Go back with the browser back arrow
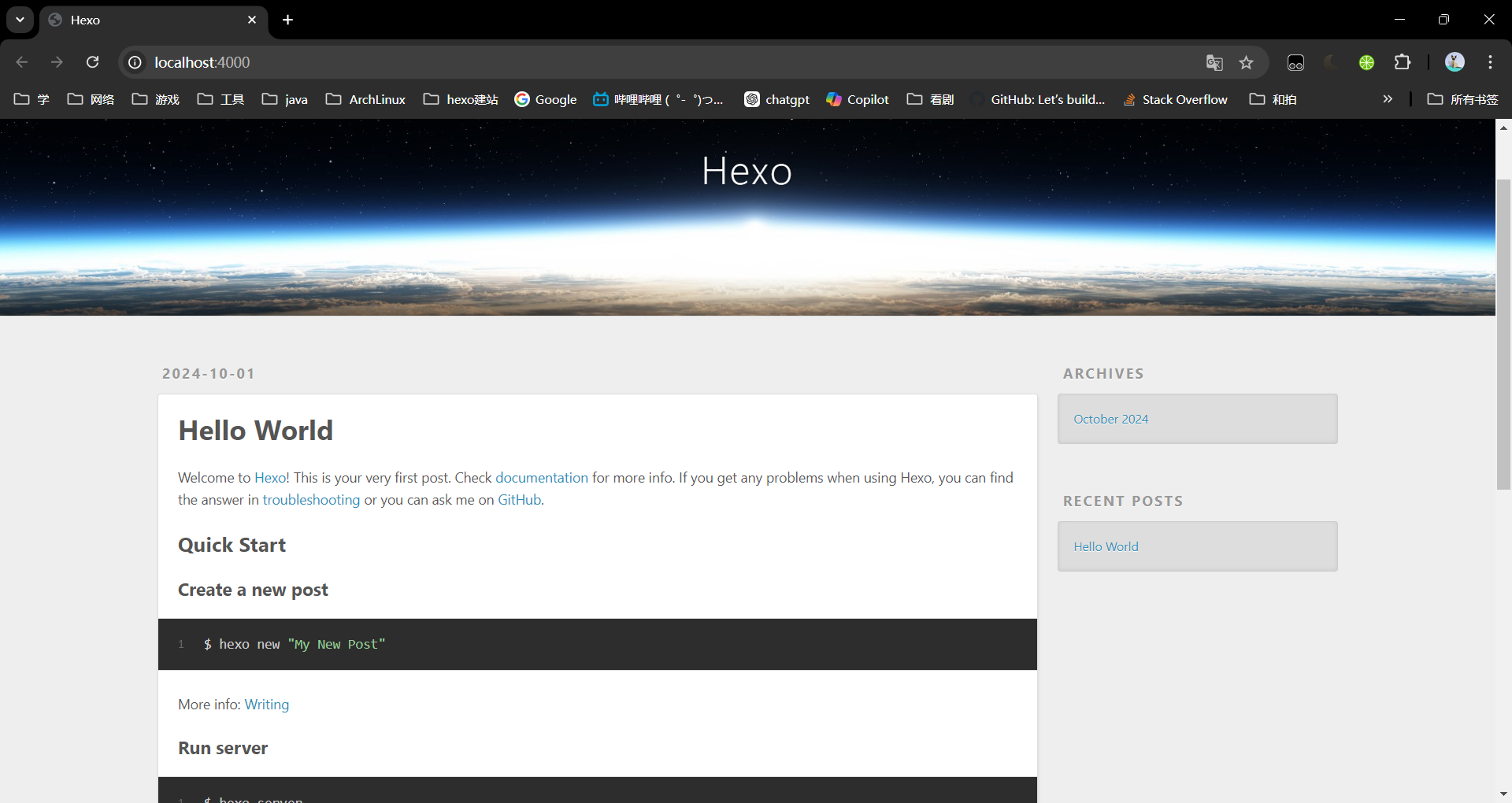Viewport: 1512px width, 803px height. point(22,62)
